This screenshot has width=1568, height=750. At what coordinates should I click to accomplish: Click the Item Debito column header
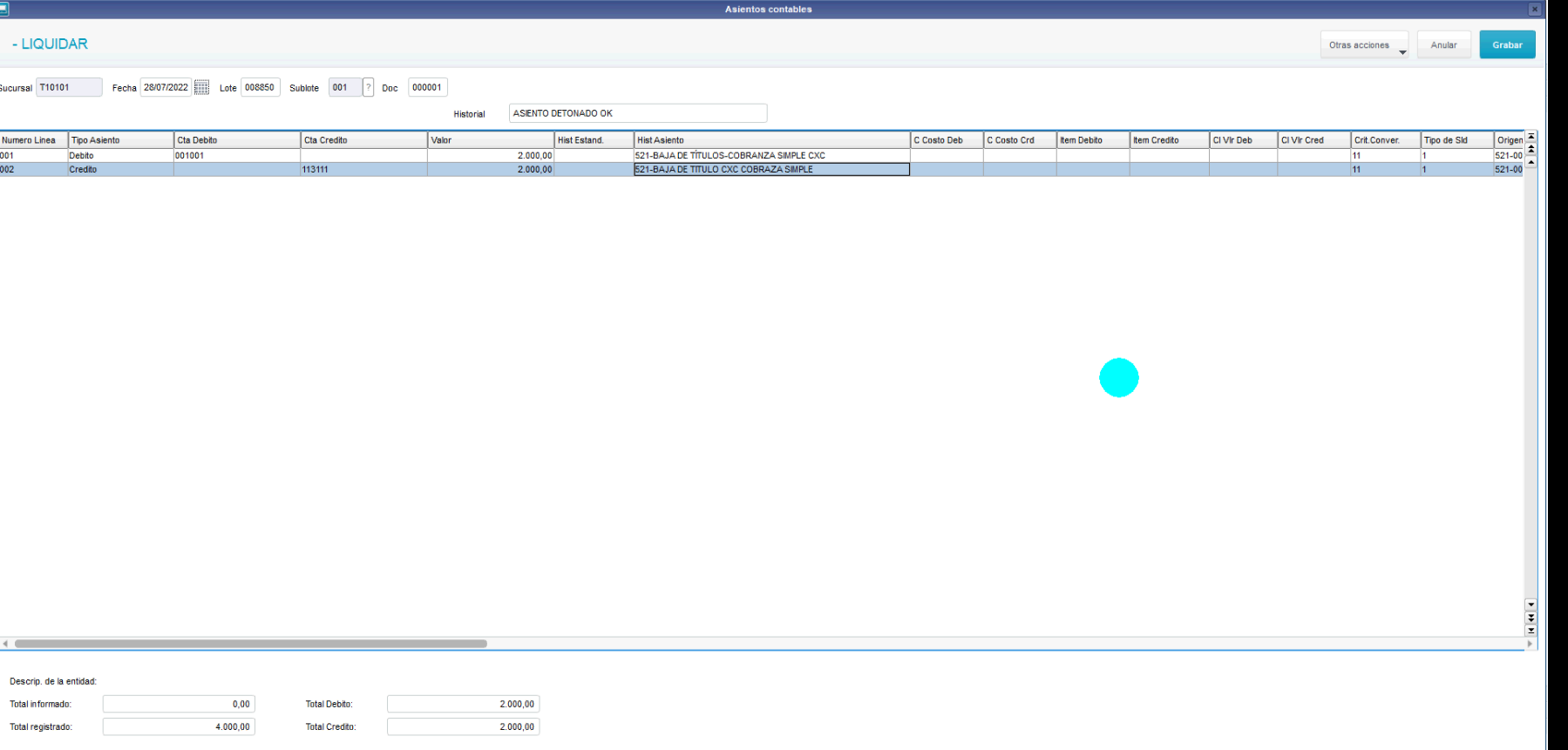(1093, 140)
